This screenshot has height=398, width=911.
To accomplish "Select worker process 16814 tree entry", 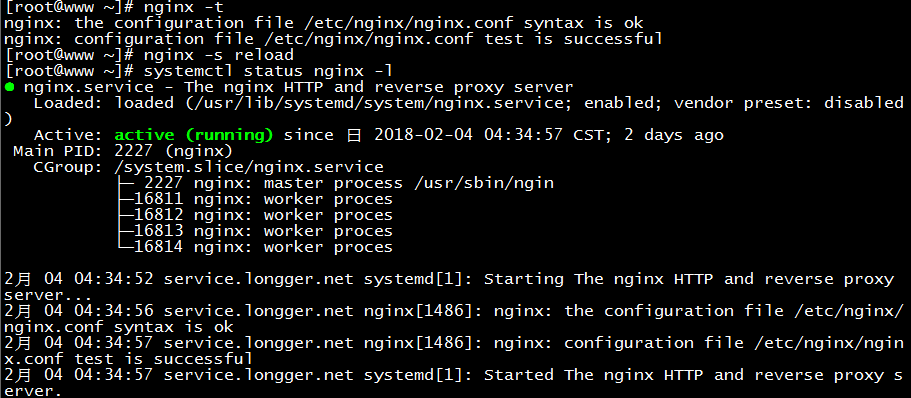I will pyautogui.click(x=256, y=248).
